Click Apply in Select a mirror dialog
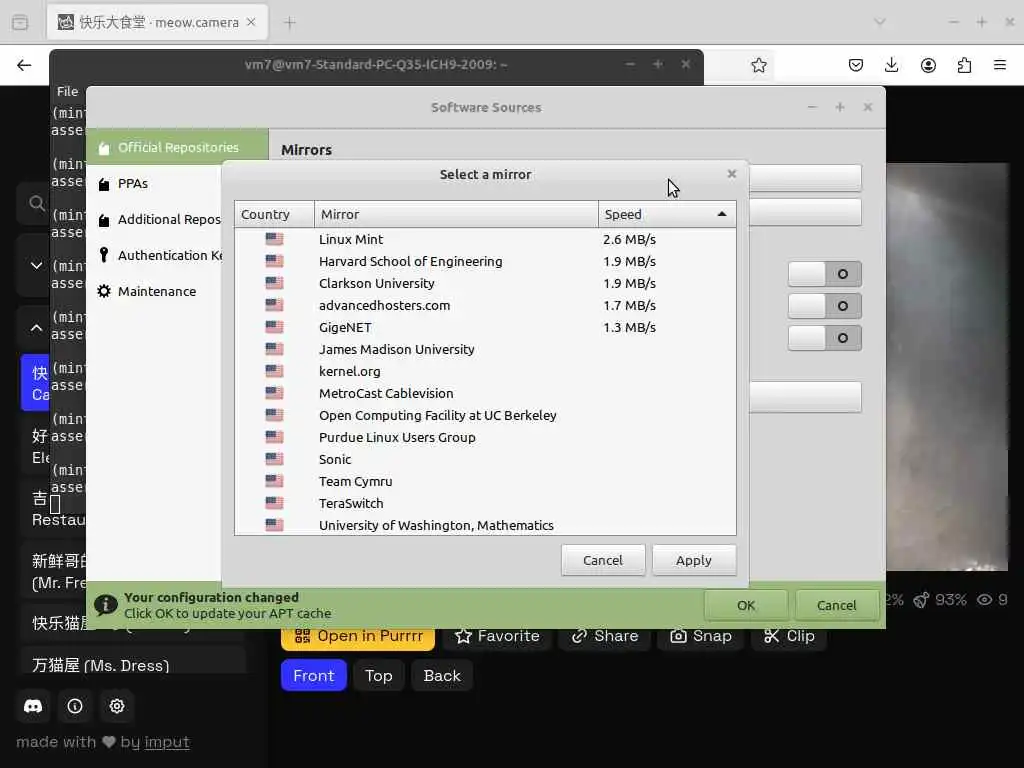This screenshot has width=1024, height=768. 694,560
